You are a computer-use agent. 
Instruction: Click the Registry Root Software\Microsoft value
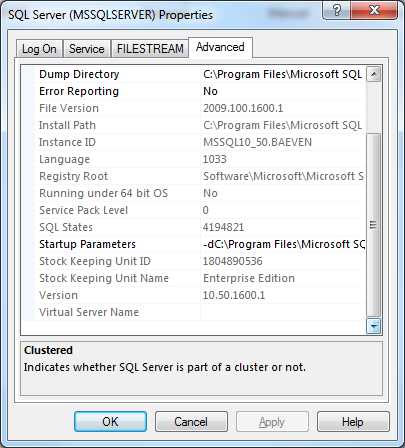pos(282,176)
